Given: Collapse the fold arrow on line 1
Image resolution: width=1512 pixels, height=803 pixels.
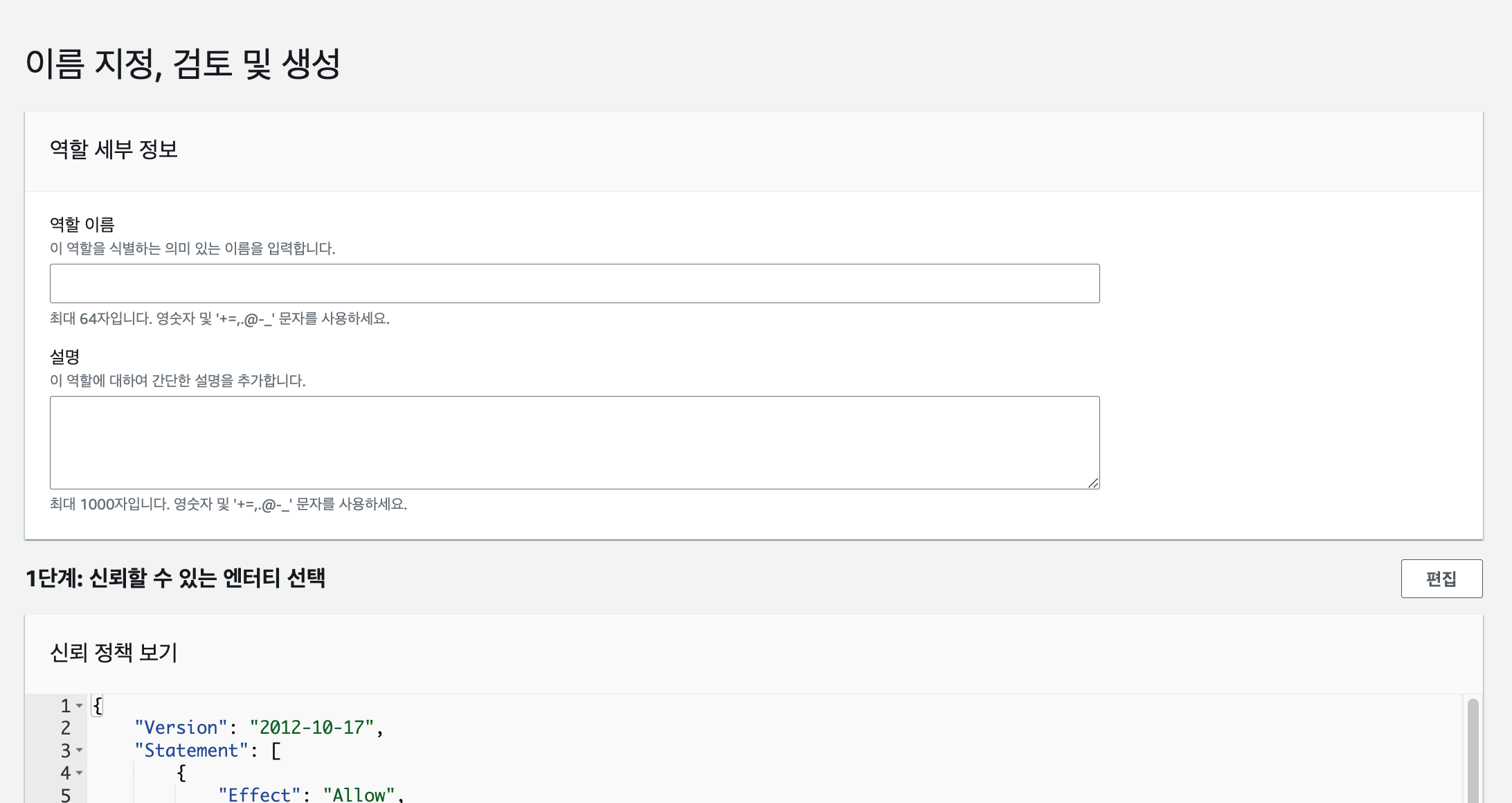Looking at the screenshot, I should tap(80, 706).
